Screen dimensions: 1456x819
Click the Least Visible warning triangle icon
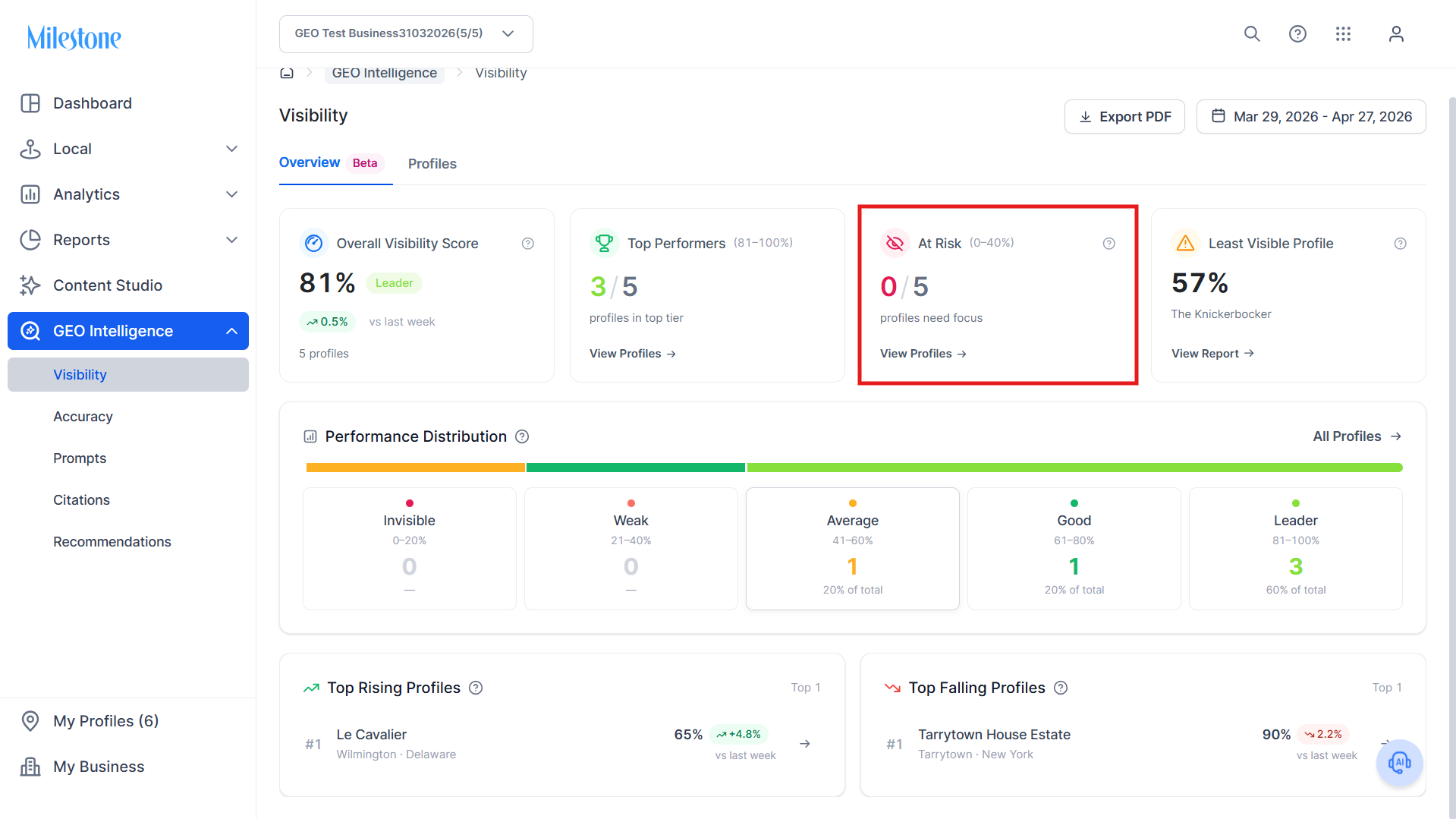coord(1185,243)
